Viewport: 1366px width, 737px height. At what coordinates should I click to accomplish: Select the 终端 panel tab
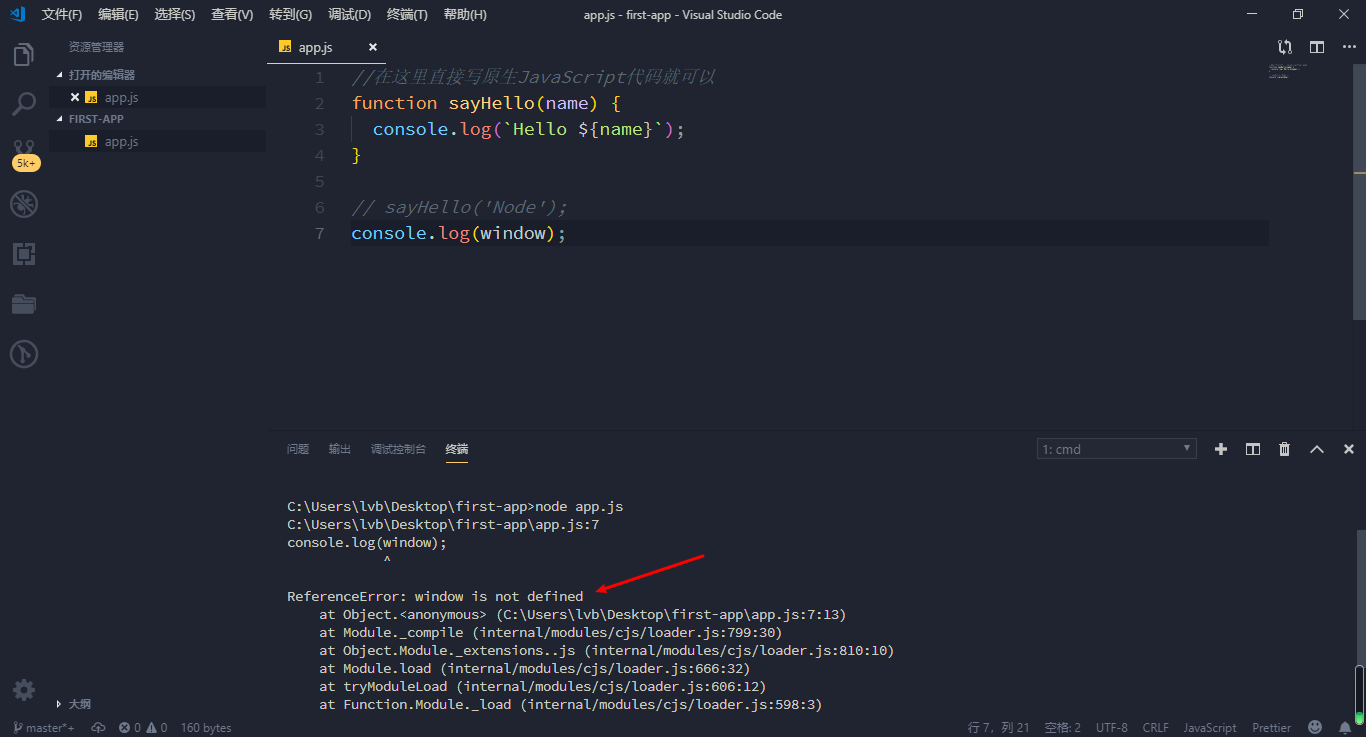[x=457, y=449]
